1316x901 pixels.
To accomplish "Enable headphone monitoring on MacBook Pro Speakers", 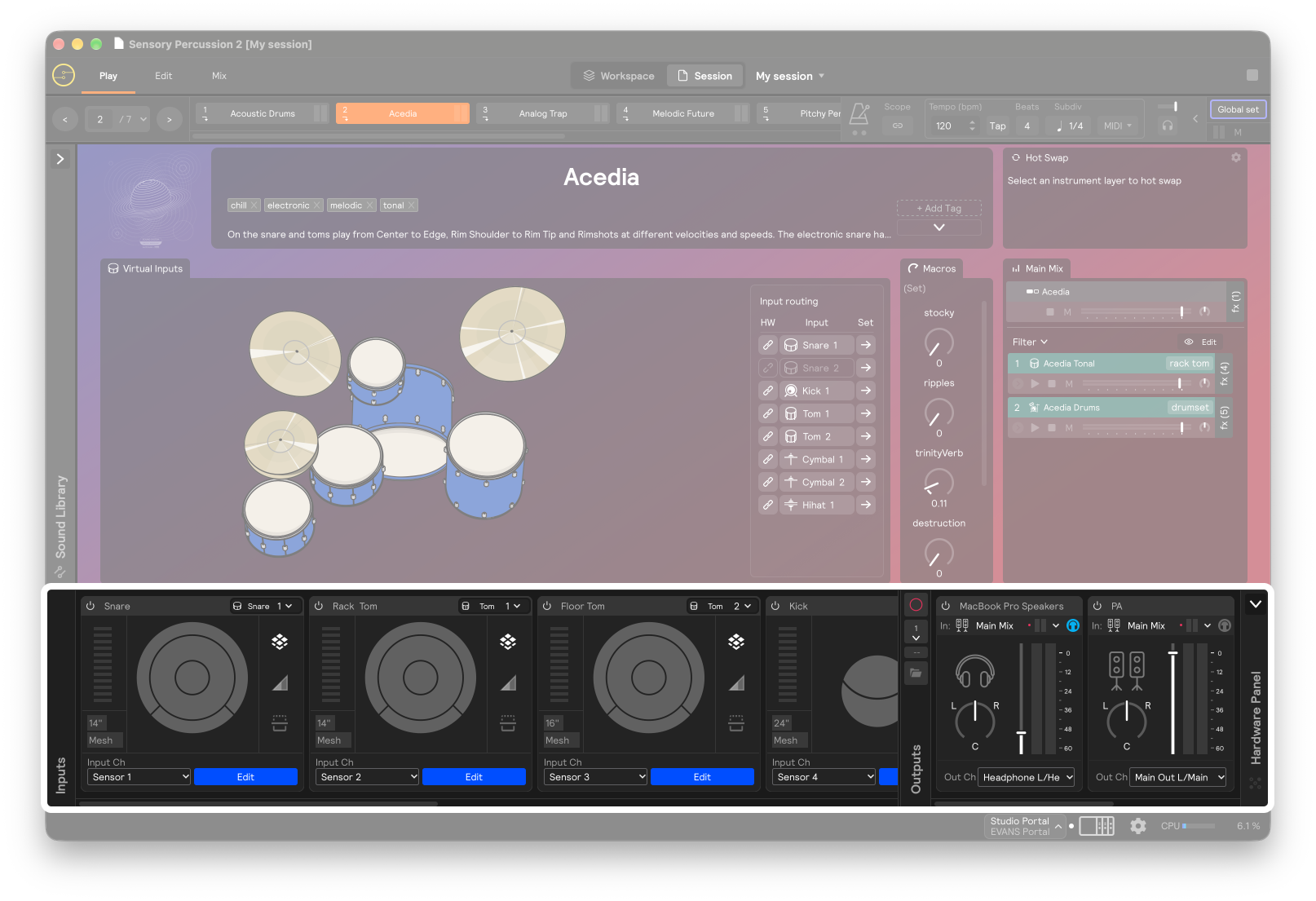I will pyautogui.click(x=1073, y=625).
